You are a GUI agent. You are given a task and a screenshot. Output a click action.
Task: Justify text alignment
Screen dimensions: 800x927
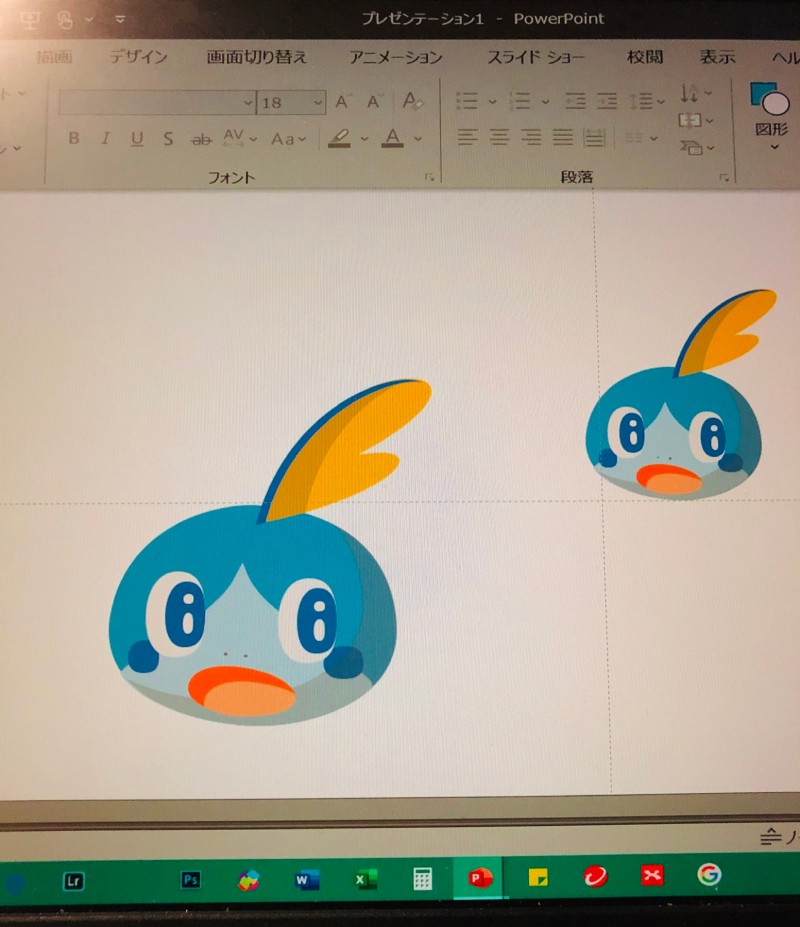tap(563, 137)
